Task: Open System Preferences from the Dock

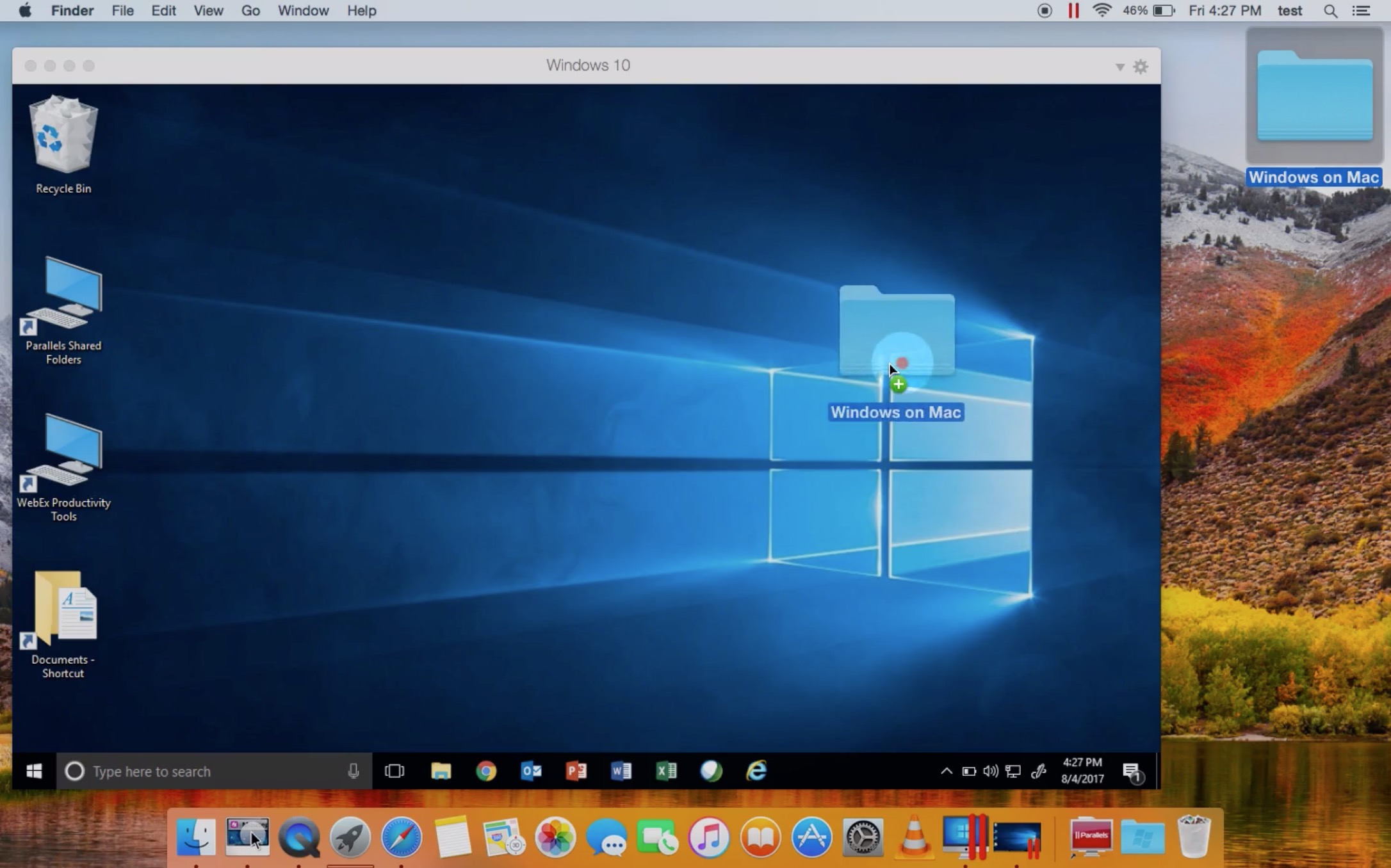Action: pyautogui.click(x=863, y=837)
